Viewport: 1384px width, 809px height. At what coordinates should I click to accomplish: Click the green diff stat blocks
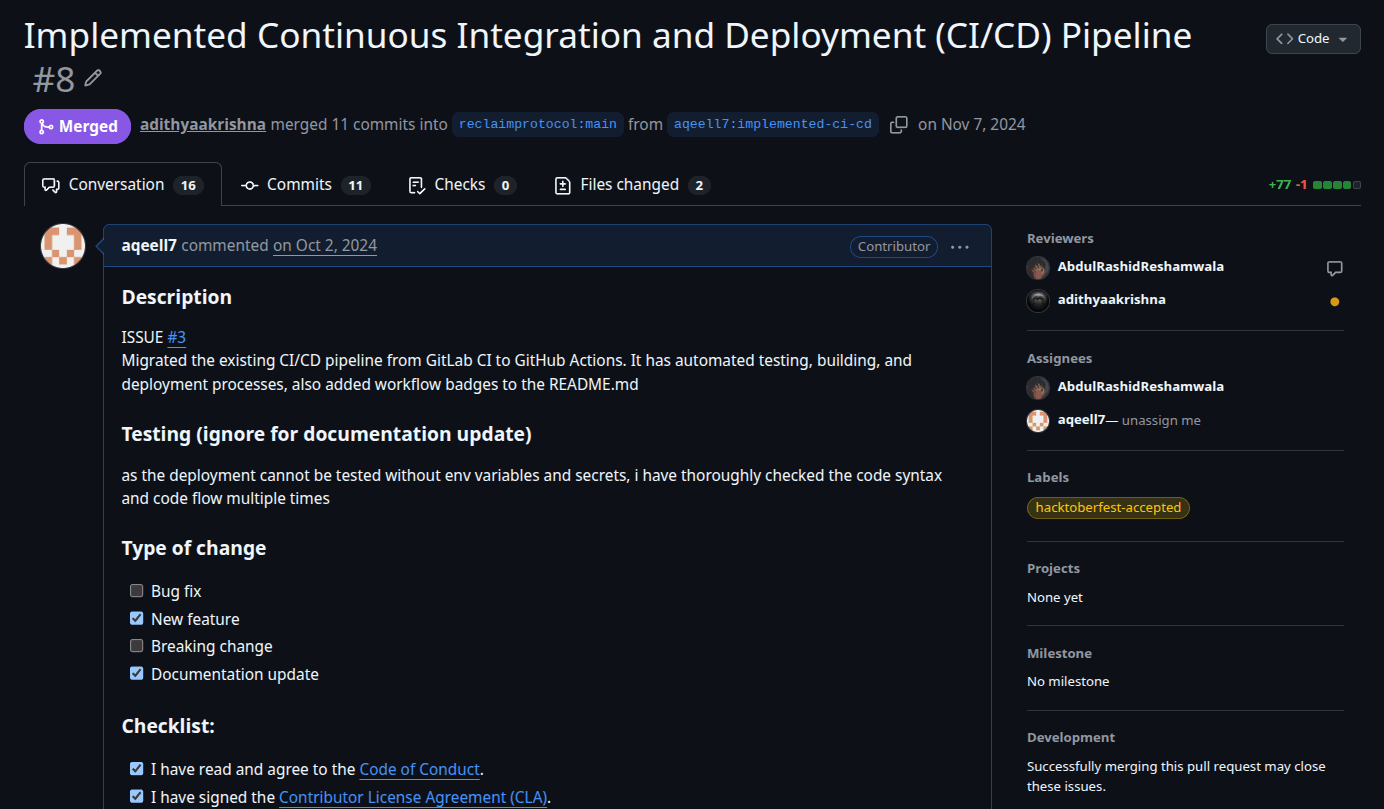[1335, 184]
